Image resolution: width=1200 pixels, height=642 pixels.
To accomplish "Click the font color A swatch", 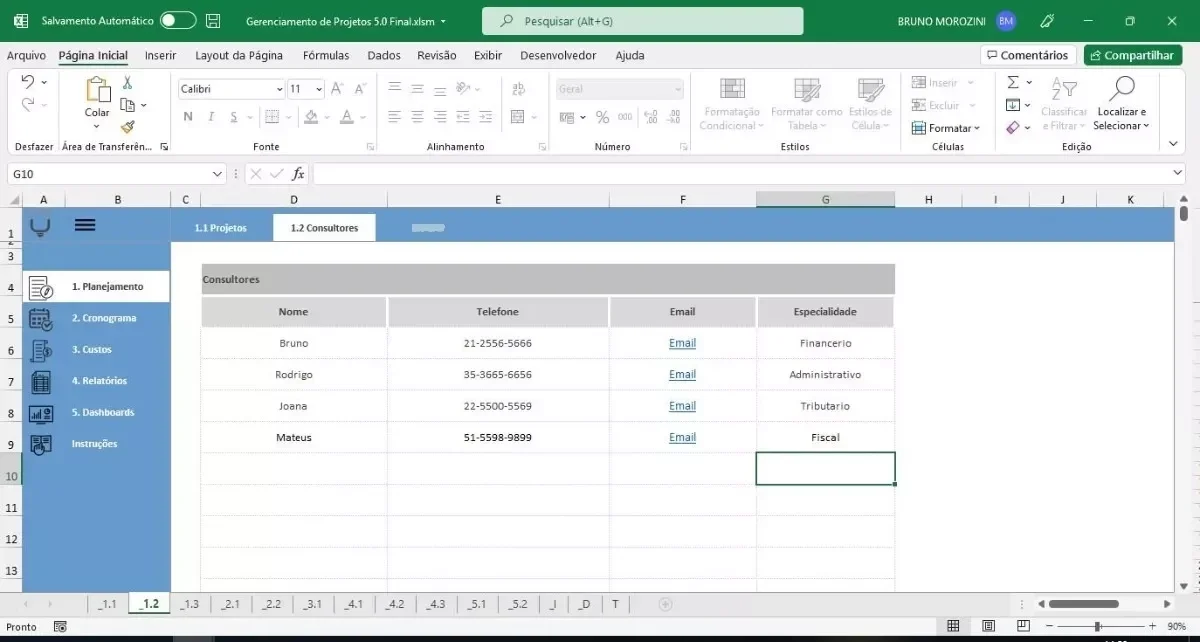I will point(346,117).
